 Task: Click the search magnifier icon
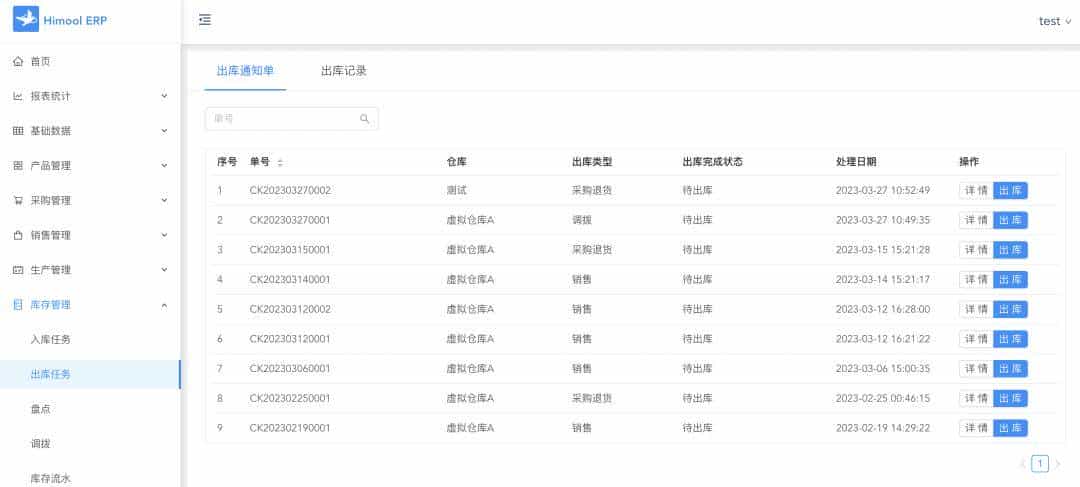pos(364,118)
